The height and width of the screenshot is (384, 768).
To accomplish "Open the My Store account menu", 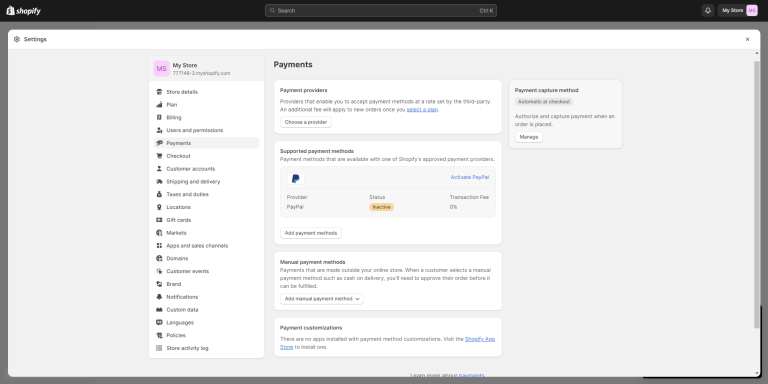I will 739,10.
